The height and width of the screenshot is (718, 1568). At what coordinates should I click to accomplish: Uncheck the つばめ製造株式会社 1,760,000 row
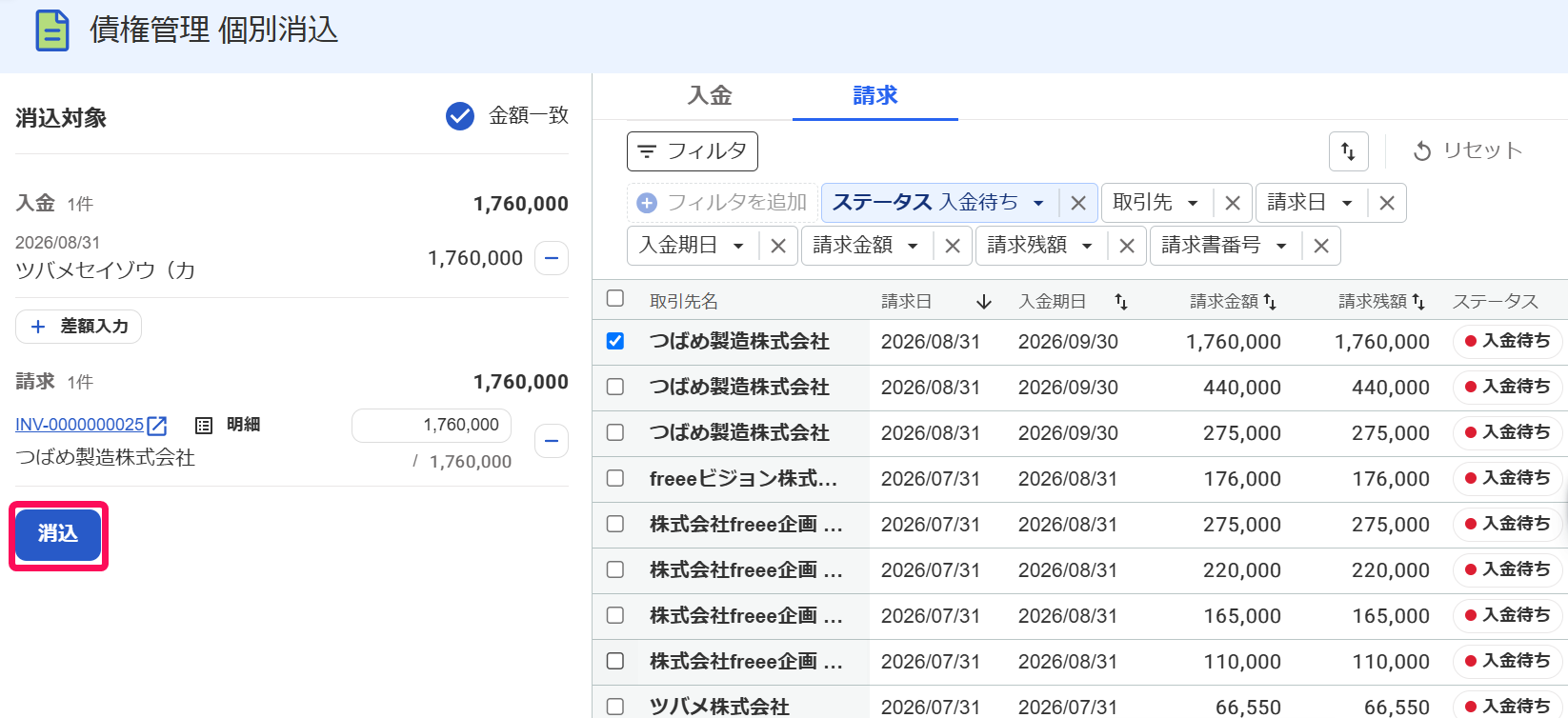tap(615, 341)
